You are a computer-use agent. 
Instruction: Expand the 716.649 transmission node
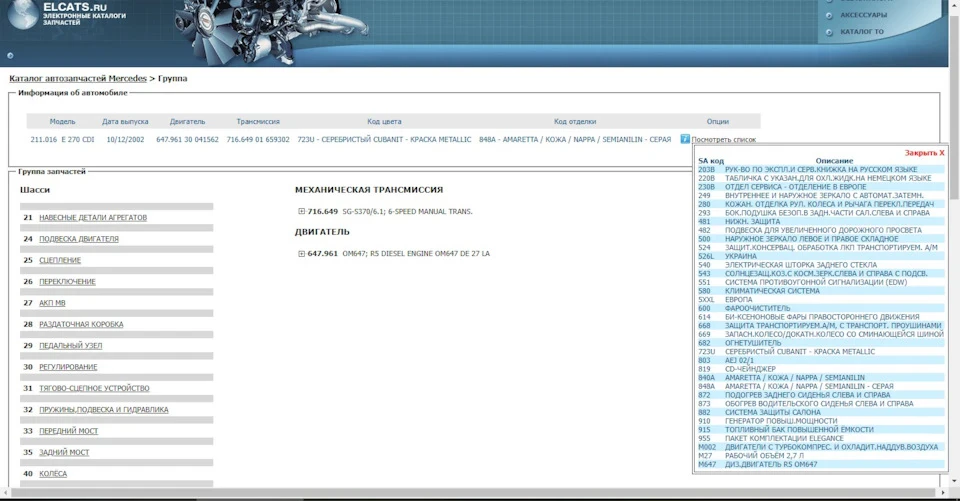coord(301,211)
